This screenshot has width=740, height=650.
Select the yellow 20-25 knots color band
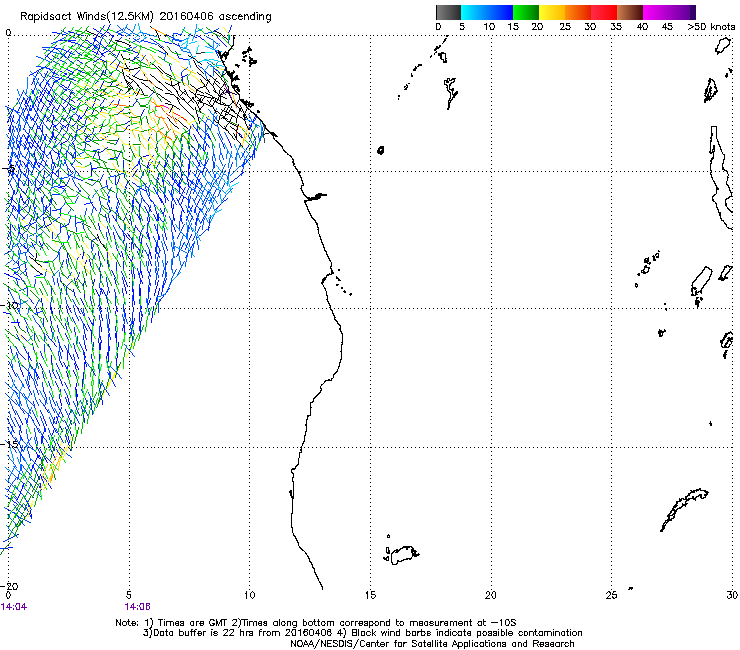[552, 12]
